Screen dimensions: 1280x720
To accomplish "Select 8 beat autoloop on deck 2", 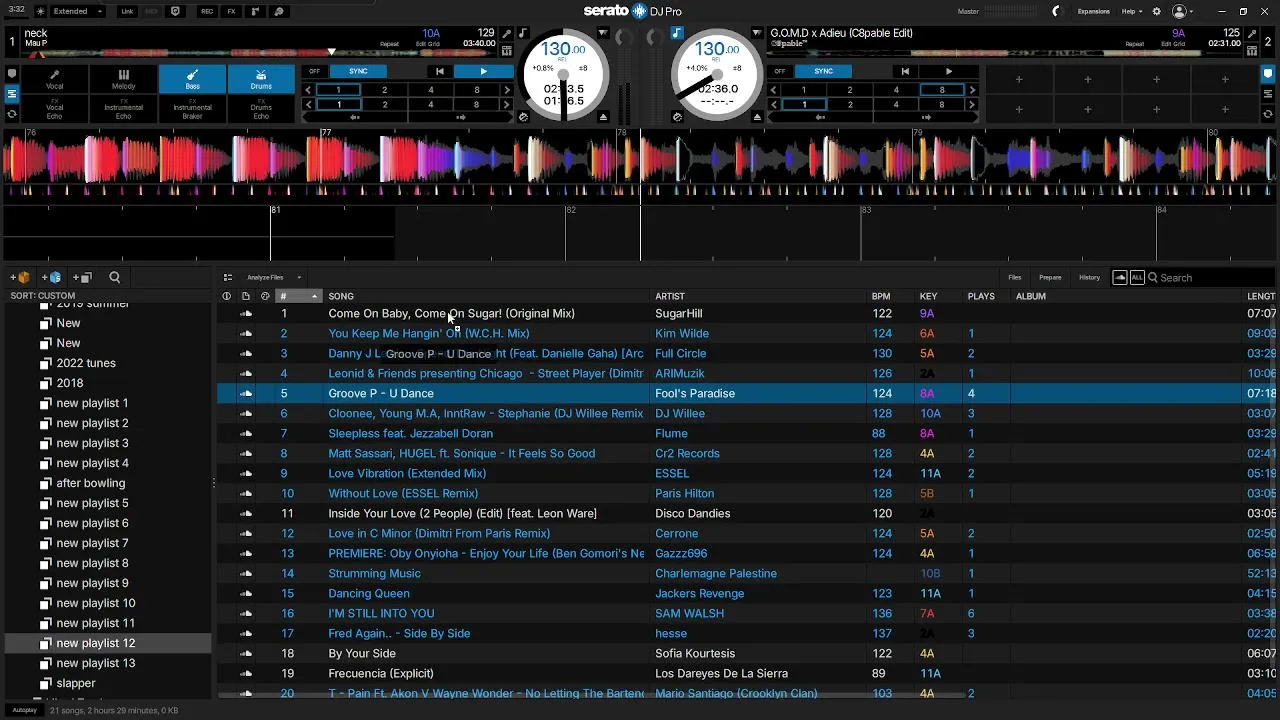I will (942, 90).
